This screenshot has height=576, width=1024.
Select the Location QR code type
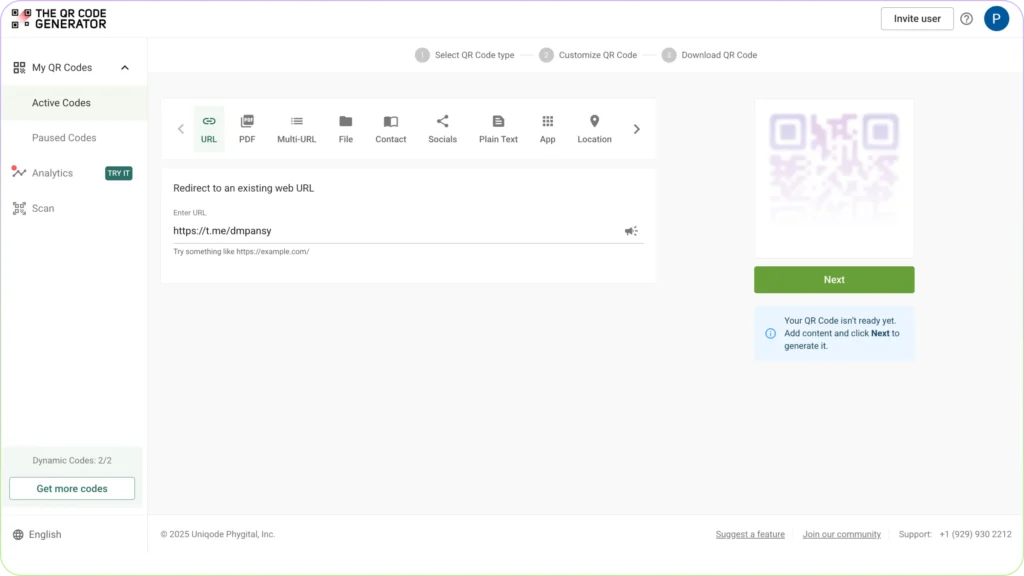[x=594, y=128]
